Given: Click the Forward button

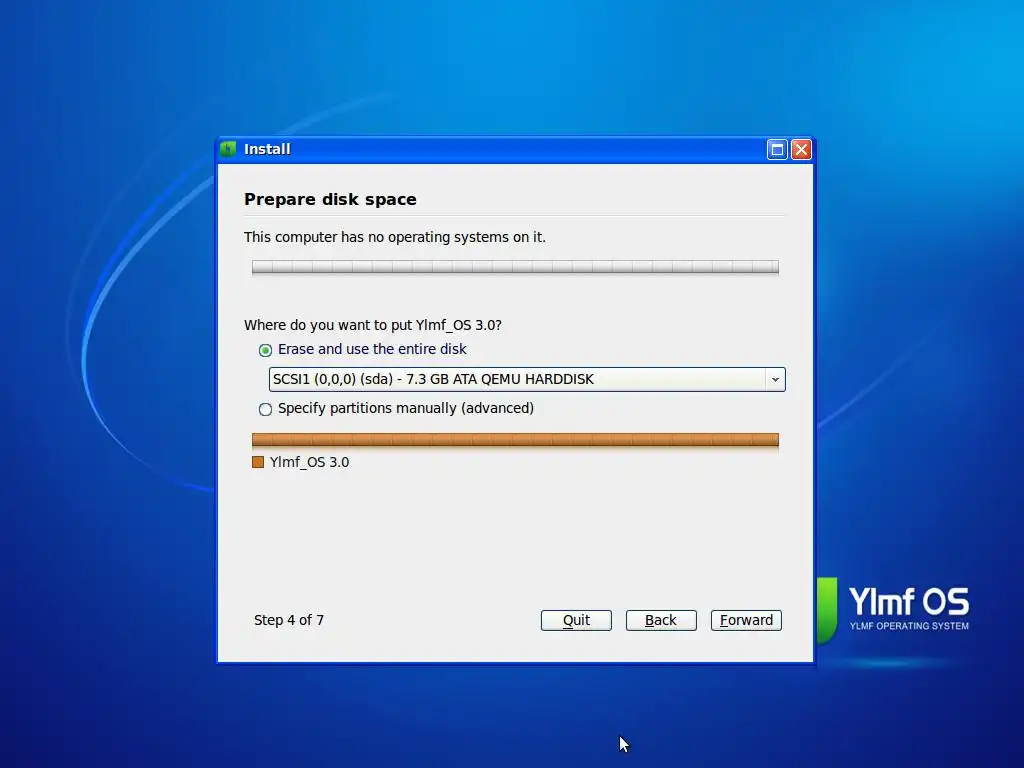Looking at the screenshot, I should click(x=746, y=620).
